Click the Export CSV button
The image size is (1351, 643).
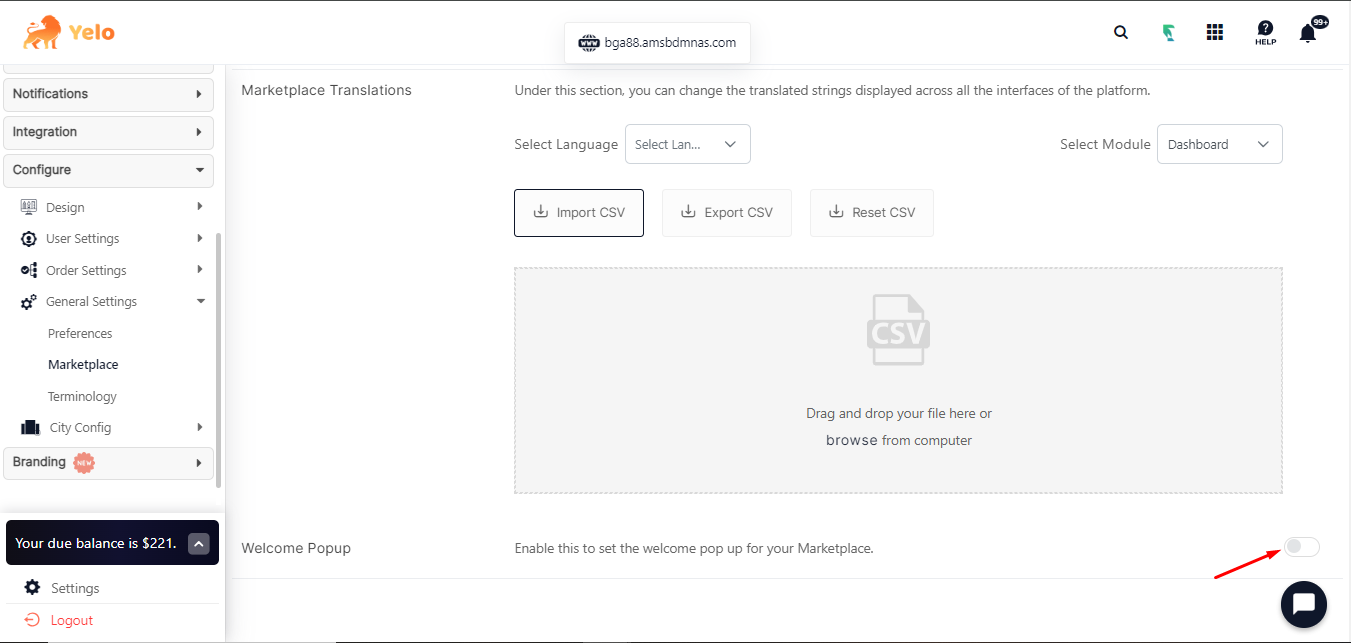pos(727,213)
